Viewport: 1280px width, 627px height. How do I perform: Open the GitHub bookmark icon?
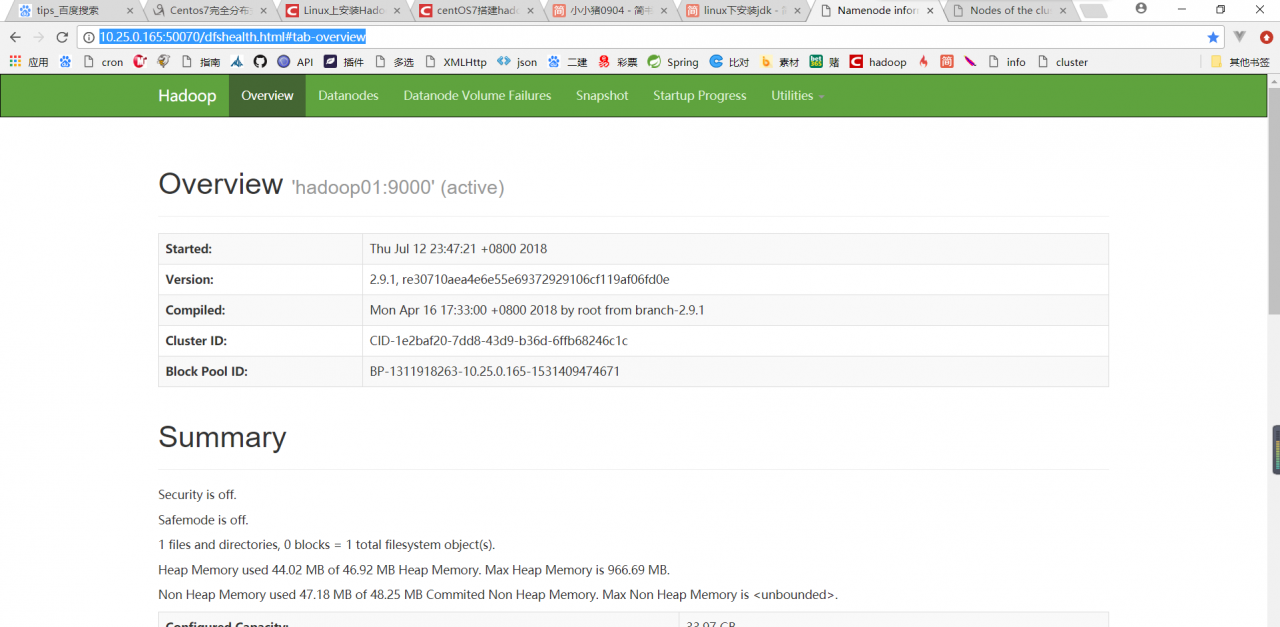coord(260,62)
